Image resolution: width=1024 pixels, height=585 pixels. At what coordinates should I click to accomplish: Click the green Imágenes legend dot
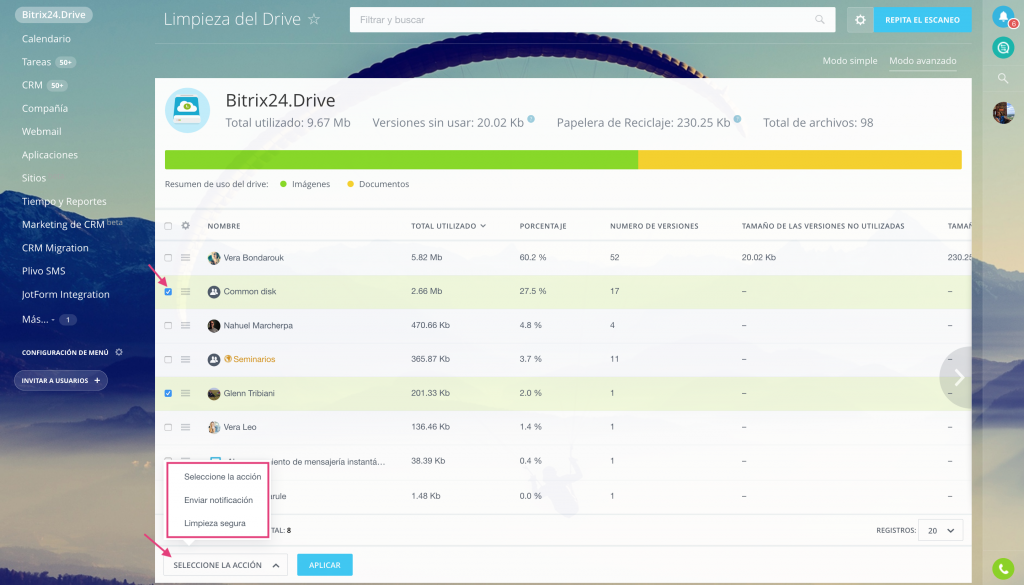pos(283,184)
